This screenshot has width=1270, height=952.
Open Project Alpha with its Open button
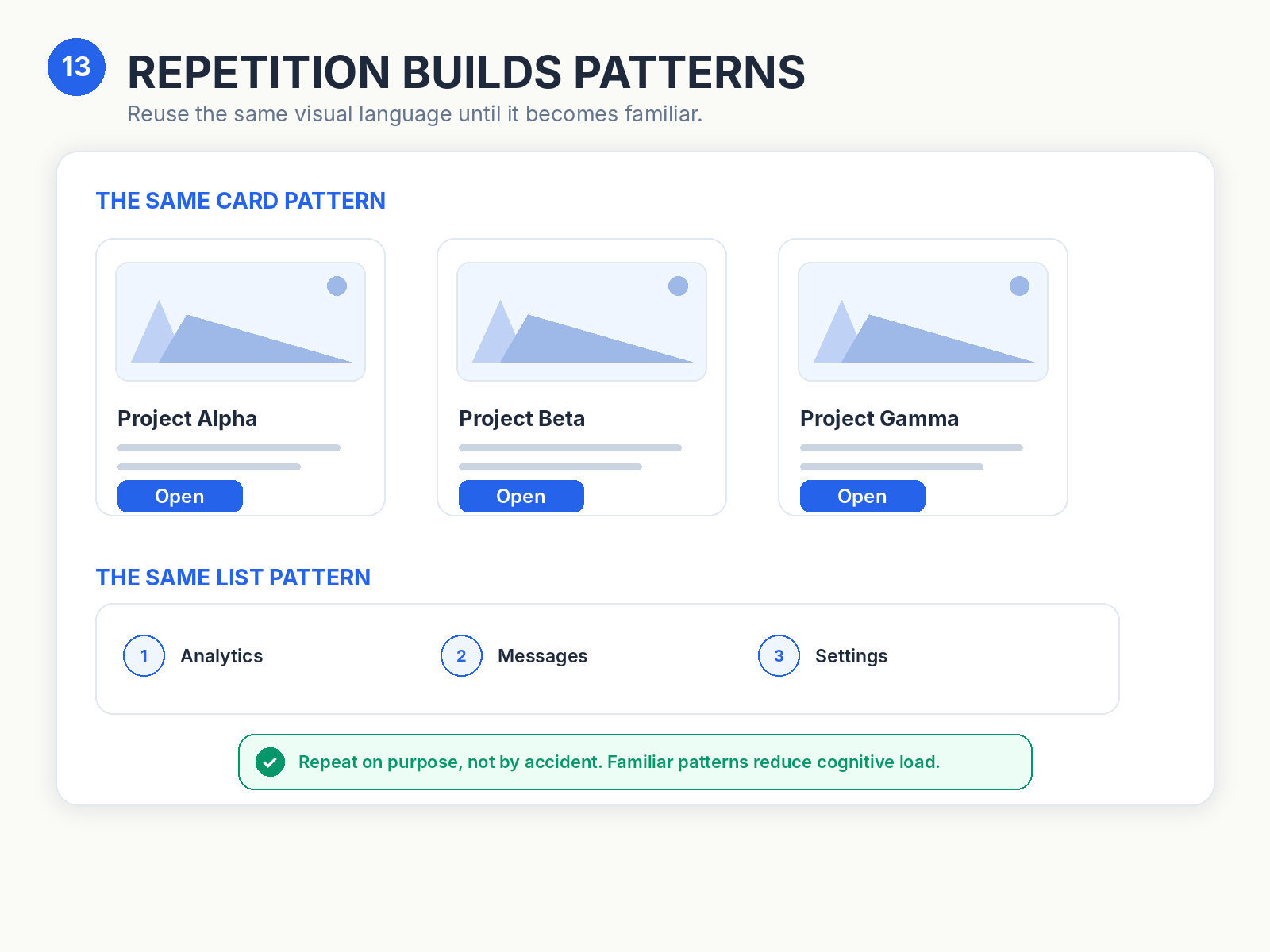180,497
